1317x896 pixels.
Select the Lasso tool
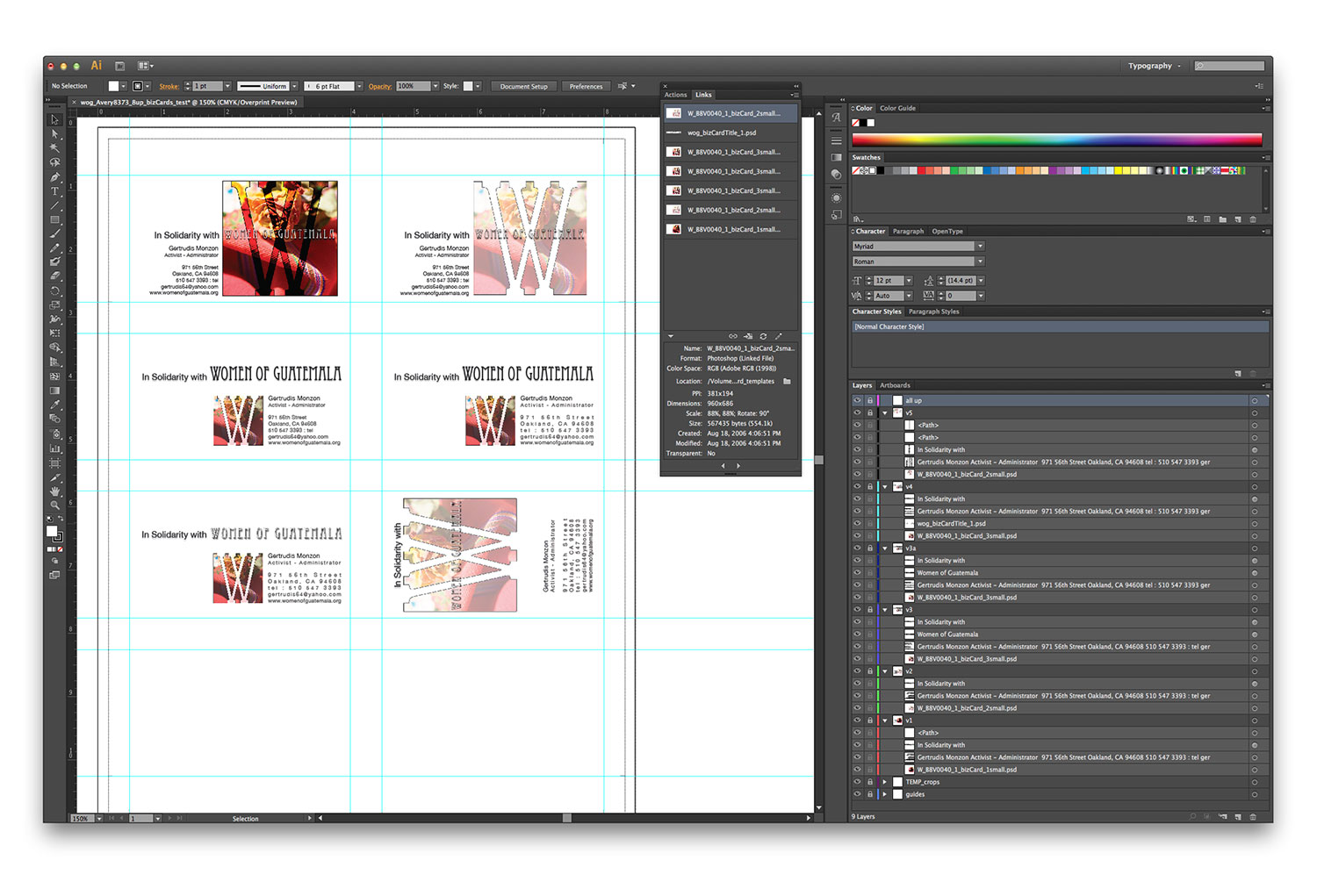coord(54,162)
